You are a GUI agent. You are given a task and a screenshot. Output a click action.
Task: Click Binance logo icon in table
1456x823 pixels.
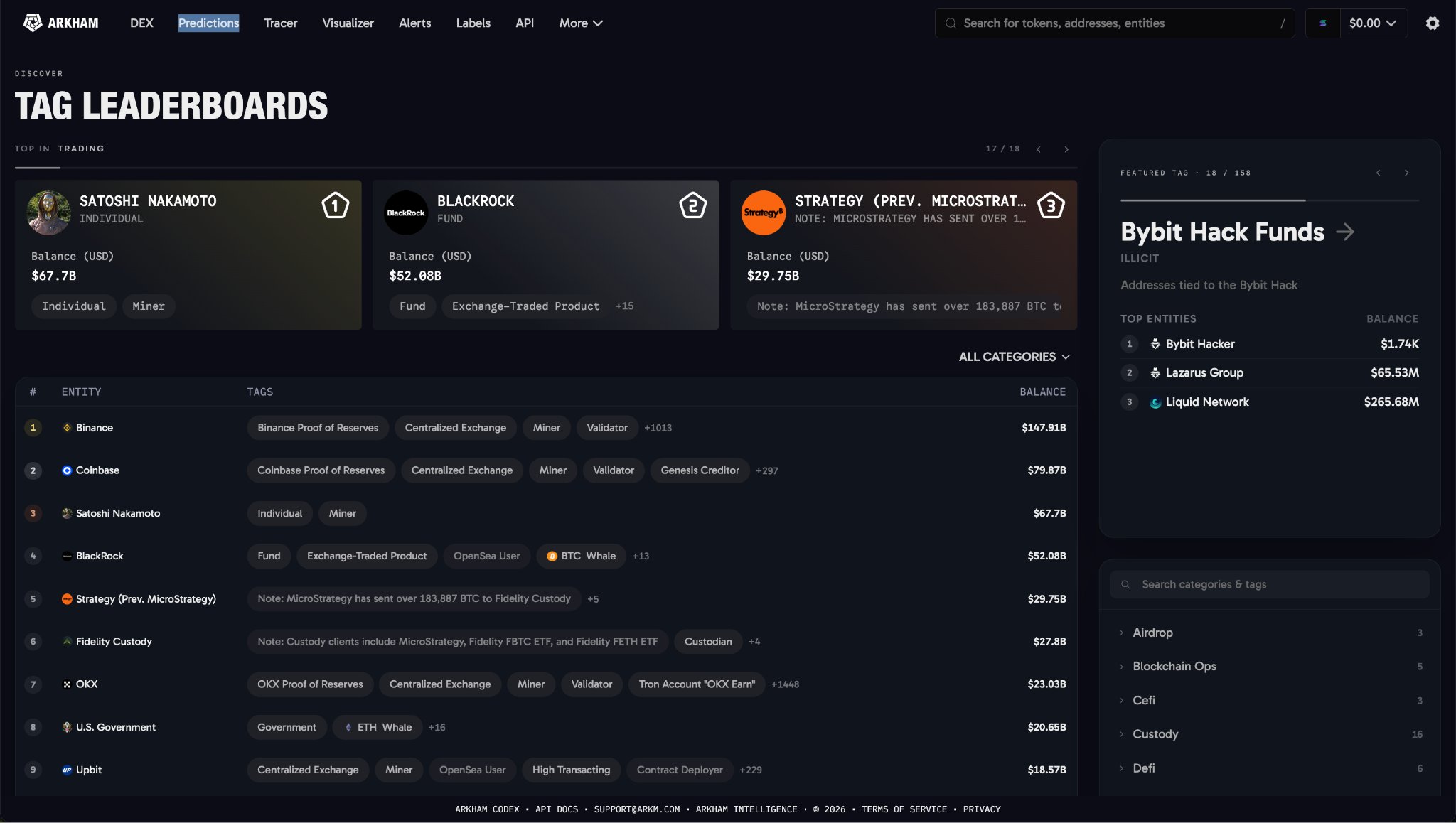pos(67,428)
